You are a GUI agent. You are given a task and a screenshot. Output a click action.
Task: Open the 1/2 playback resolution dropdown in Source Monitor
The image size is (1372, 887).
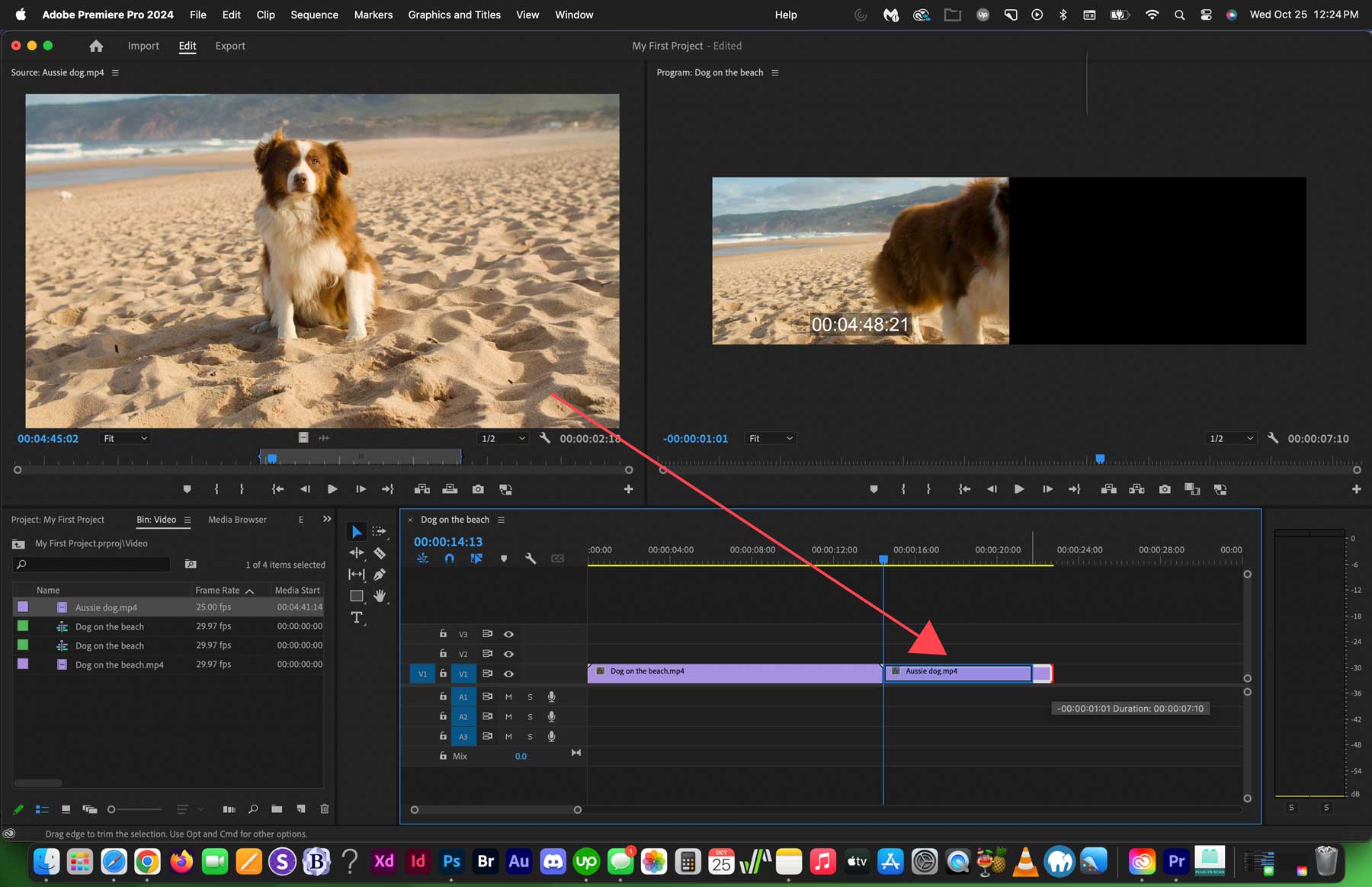click(502, 438)
